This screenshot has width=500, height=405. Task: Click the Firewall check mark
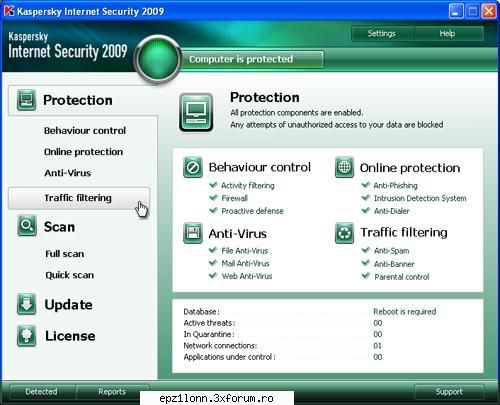coord(213,197)
